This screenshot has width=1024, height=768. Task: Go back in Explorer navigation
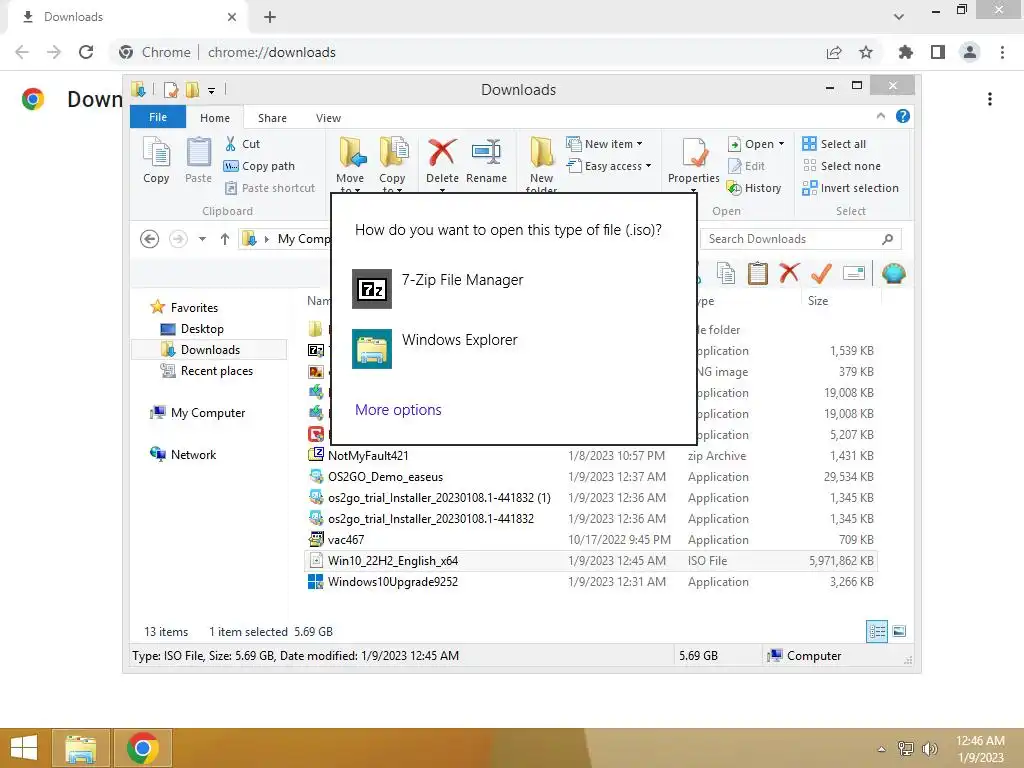[150, 239]
